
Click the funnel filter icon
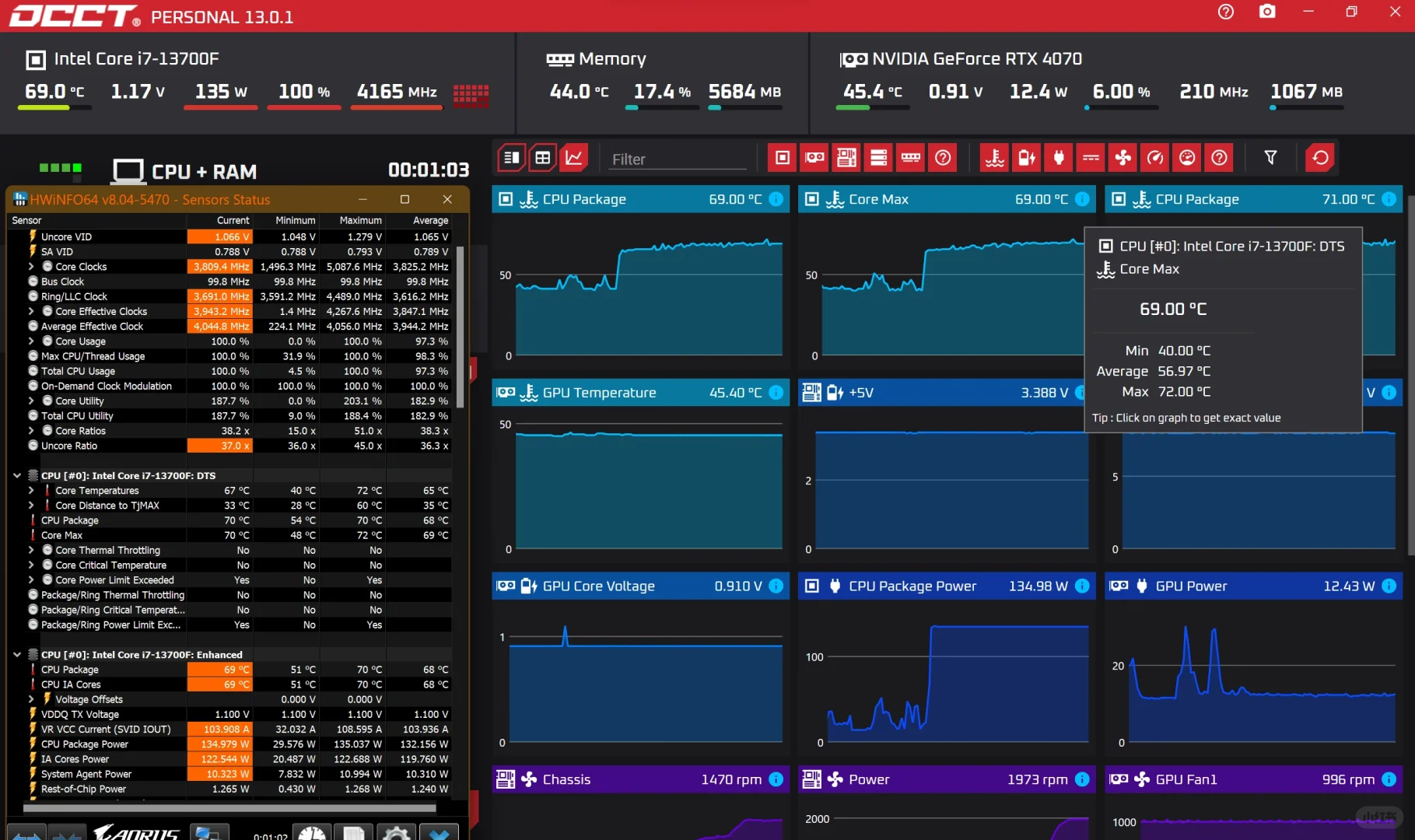tap(1270, 158)
